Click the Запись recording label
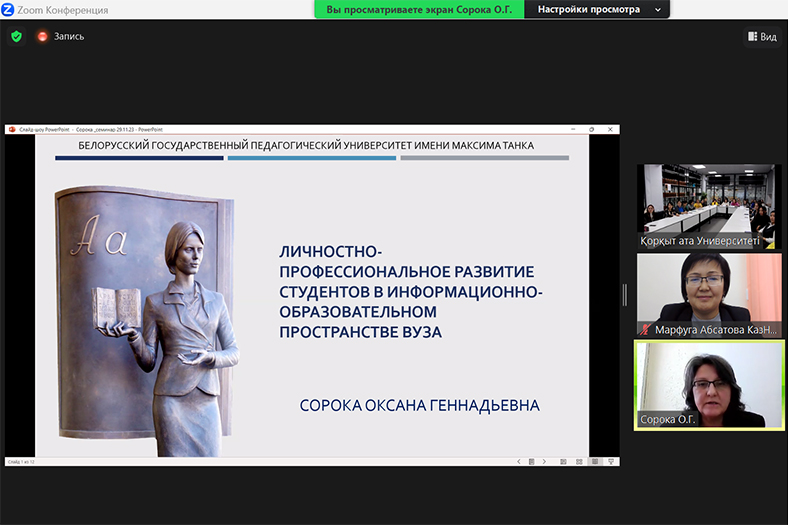Screen dimensions: 788x525 [x=69, y=36]
